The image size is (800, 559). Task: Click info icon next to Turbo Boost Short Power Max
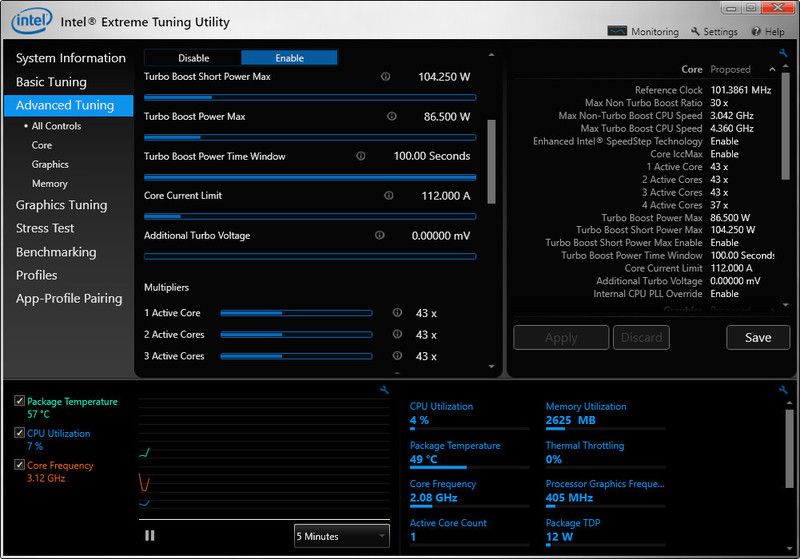385,77
